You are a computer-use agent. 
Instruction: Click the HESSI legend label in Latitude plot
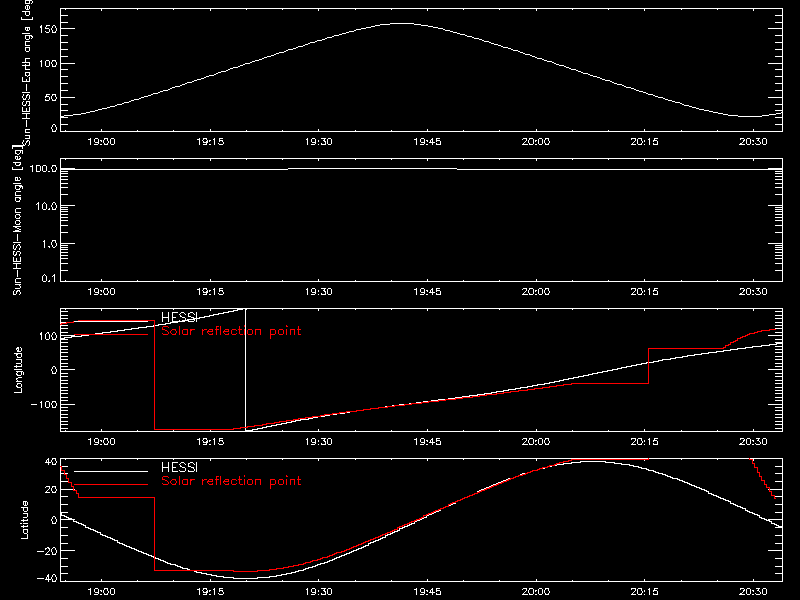coord(179,467)
